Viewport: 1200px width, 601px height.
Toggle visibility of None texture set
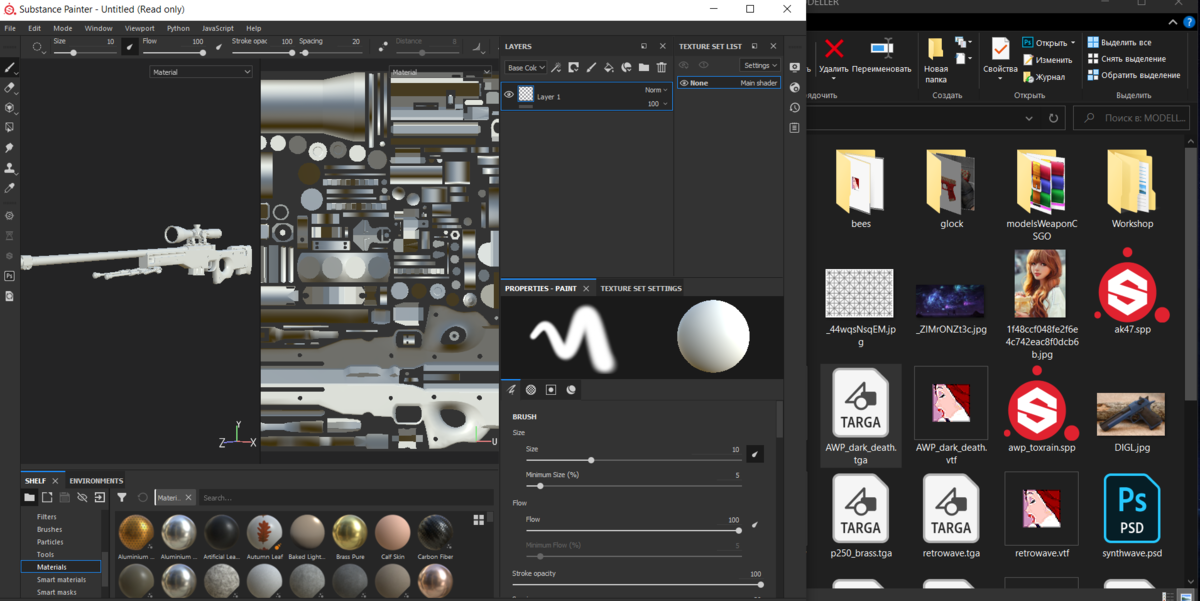tap(684, 83)
